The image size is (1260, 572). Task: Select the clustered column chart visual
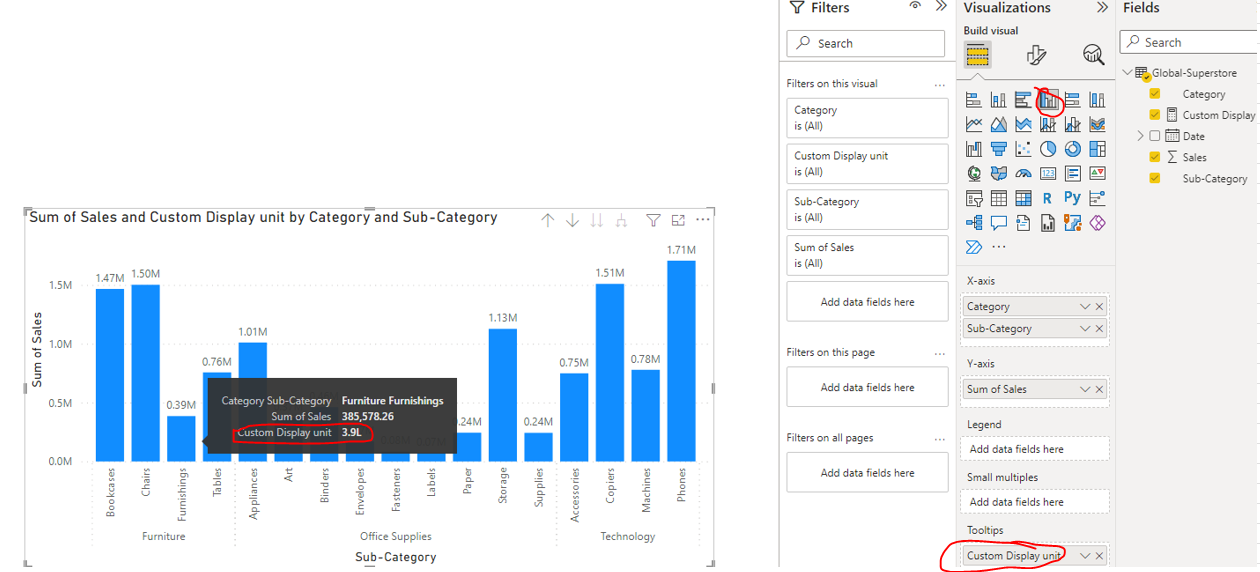point(1048,99)
